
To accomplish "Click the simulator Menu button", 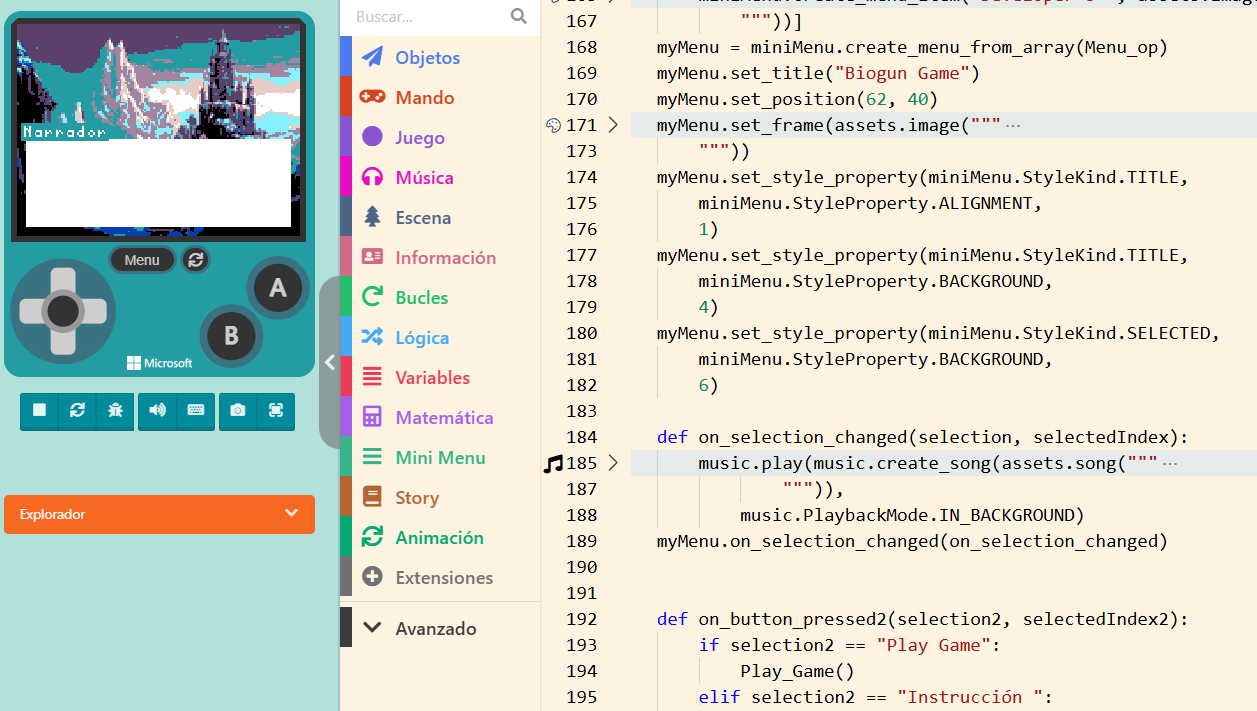I will pos(142,260).
